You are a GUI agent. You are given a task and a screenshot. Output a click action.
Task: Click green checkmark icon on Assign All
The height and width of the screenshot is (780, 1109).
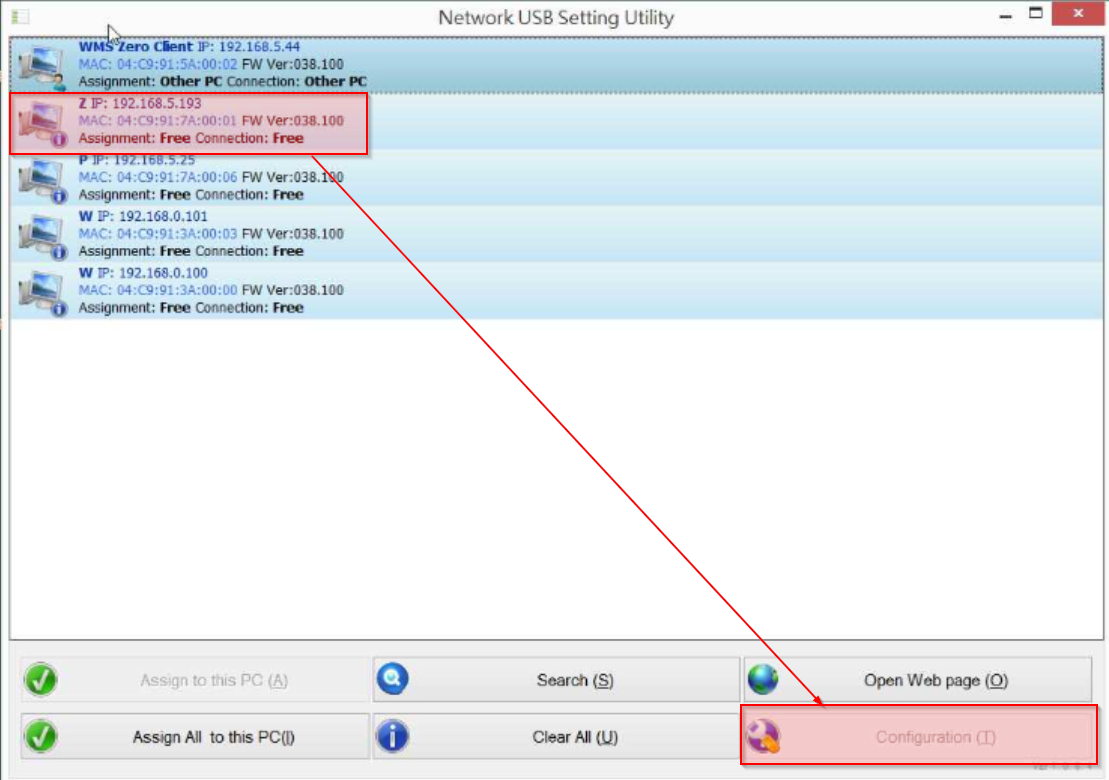[x=41, y=737]
